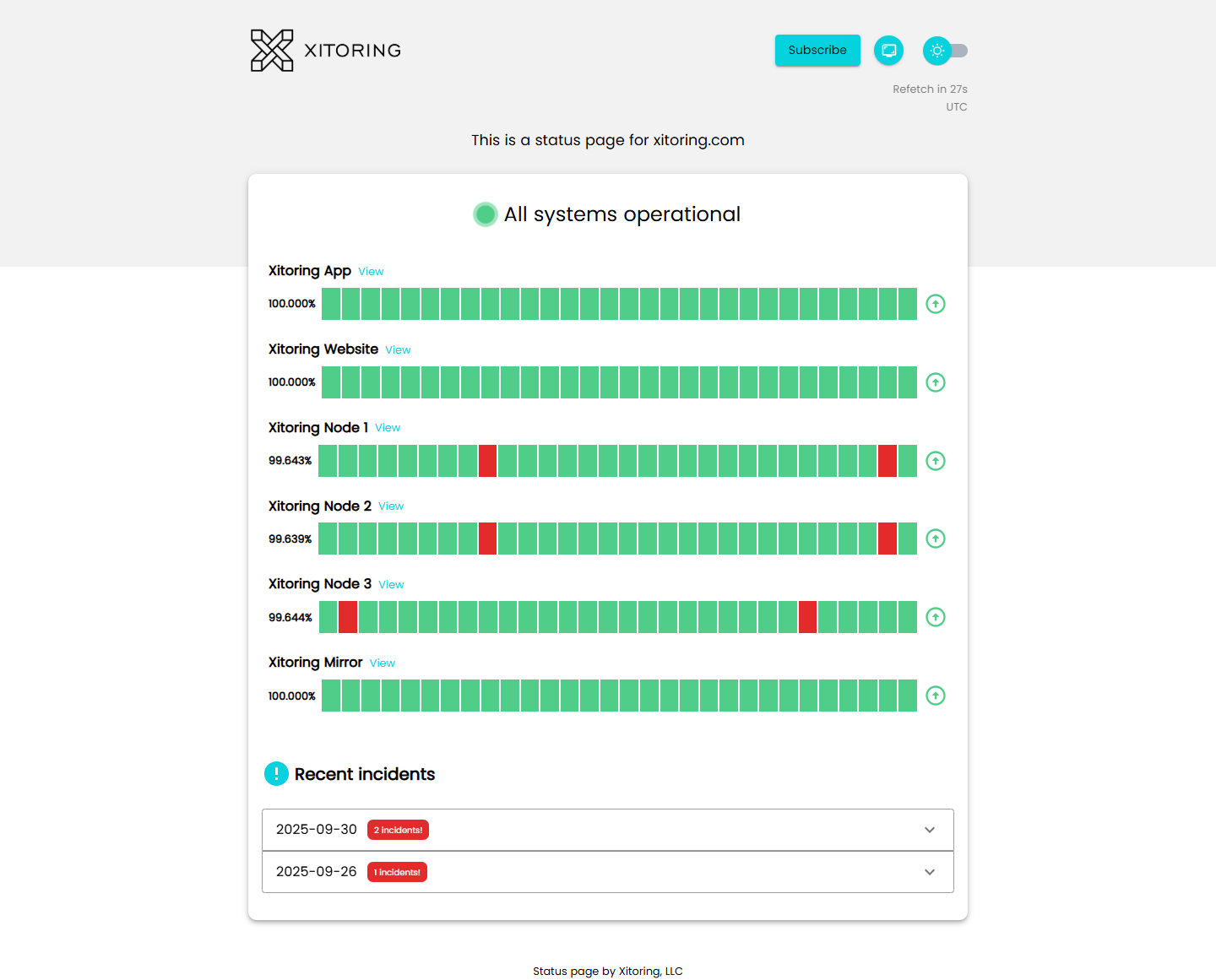
Task: Click the monitor display mode icon
Action: 888,51
